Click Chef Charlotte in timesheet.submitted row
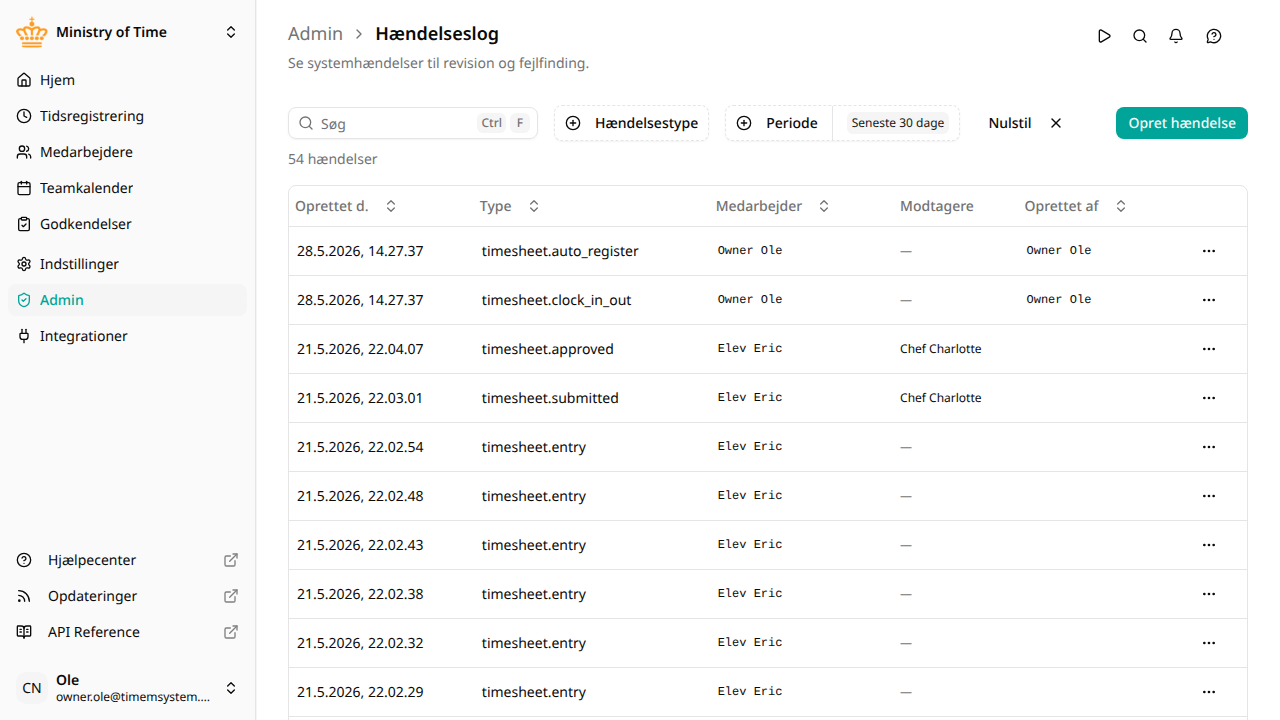This screenshot has width=1280, height=720. pos(941,398)
